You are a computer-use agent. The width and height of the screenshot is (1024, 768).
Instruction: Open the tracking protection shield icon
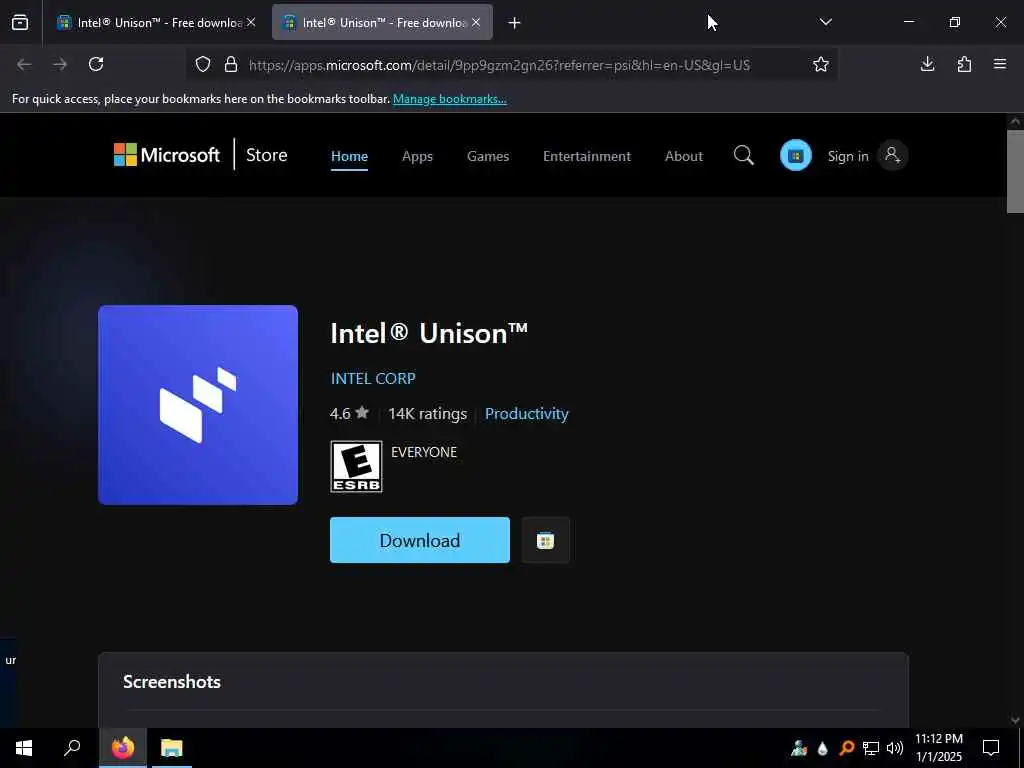pos(203,64)
